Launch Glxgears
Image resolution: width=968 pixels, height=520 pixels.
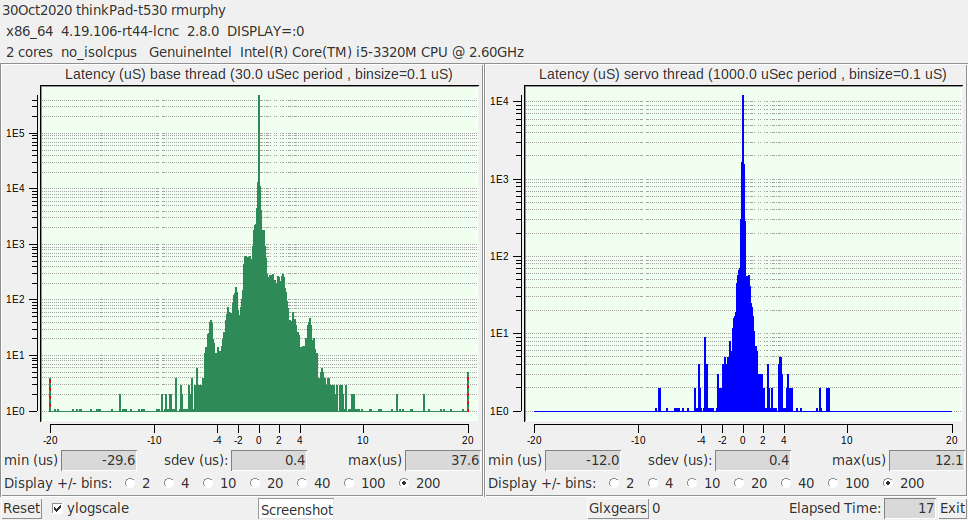point(618,508)
